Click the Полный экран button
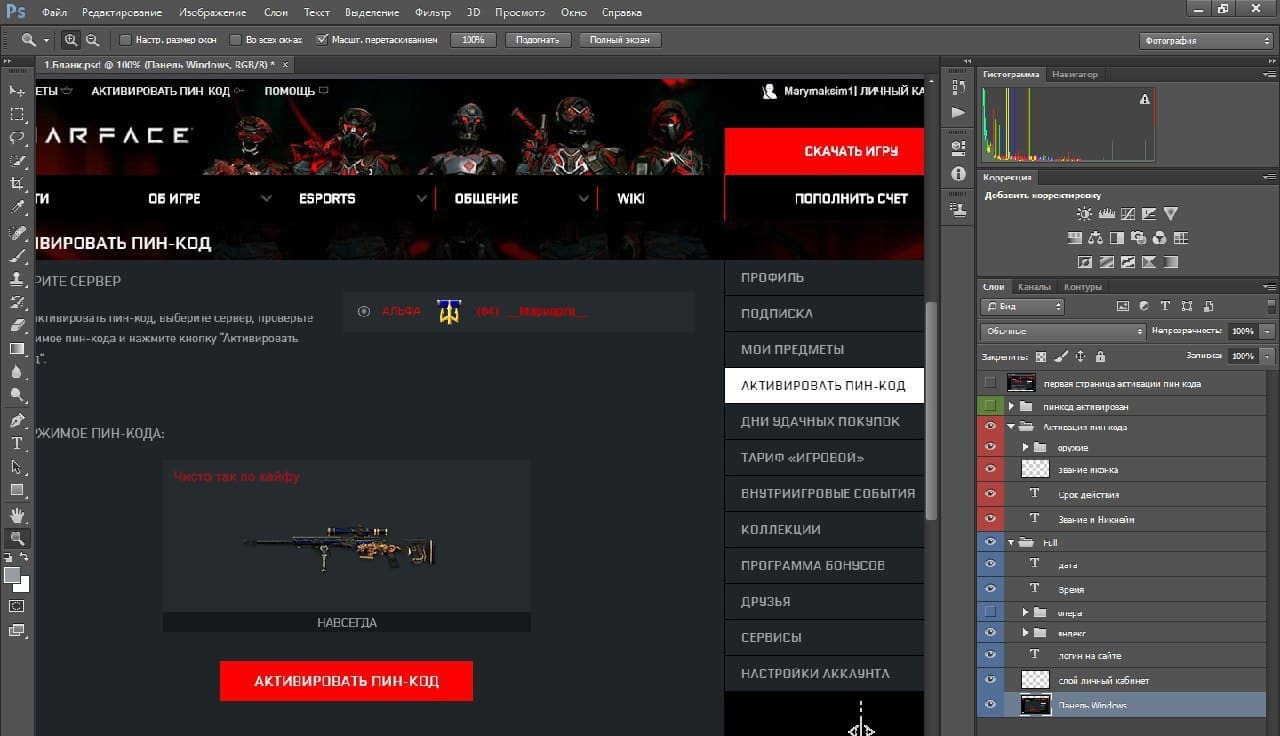Screen dimensions: 1280x736 [x=619, y=40]
